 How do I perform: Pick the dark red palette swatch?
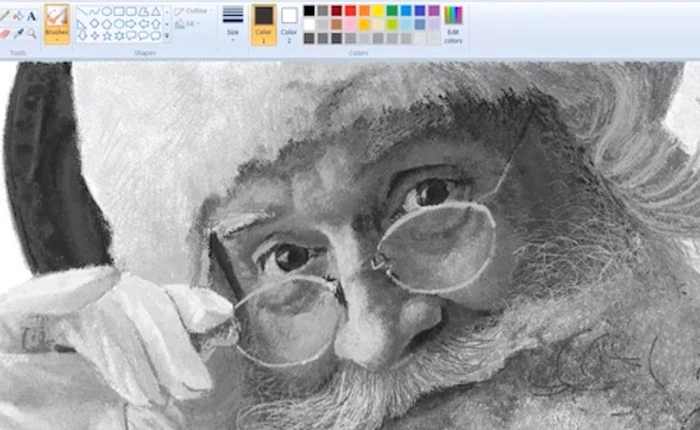337,11
